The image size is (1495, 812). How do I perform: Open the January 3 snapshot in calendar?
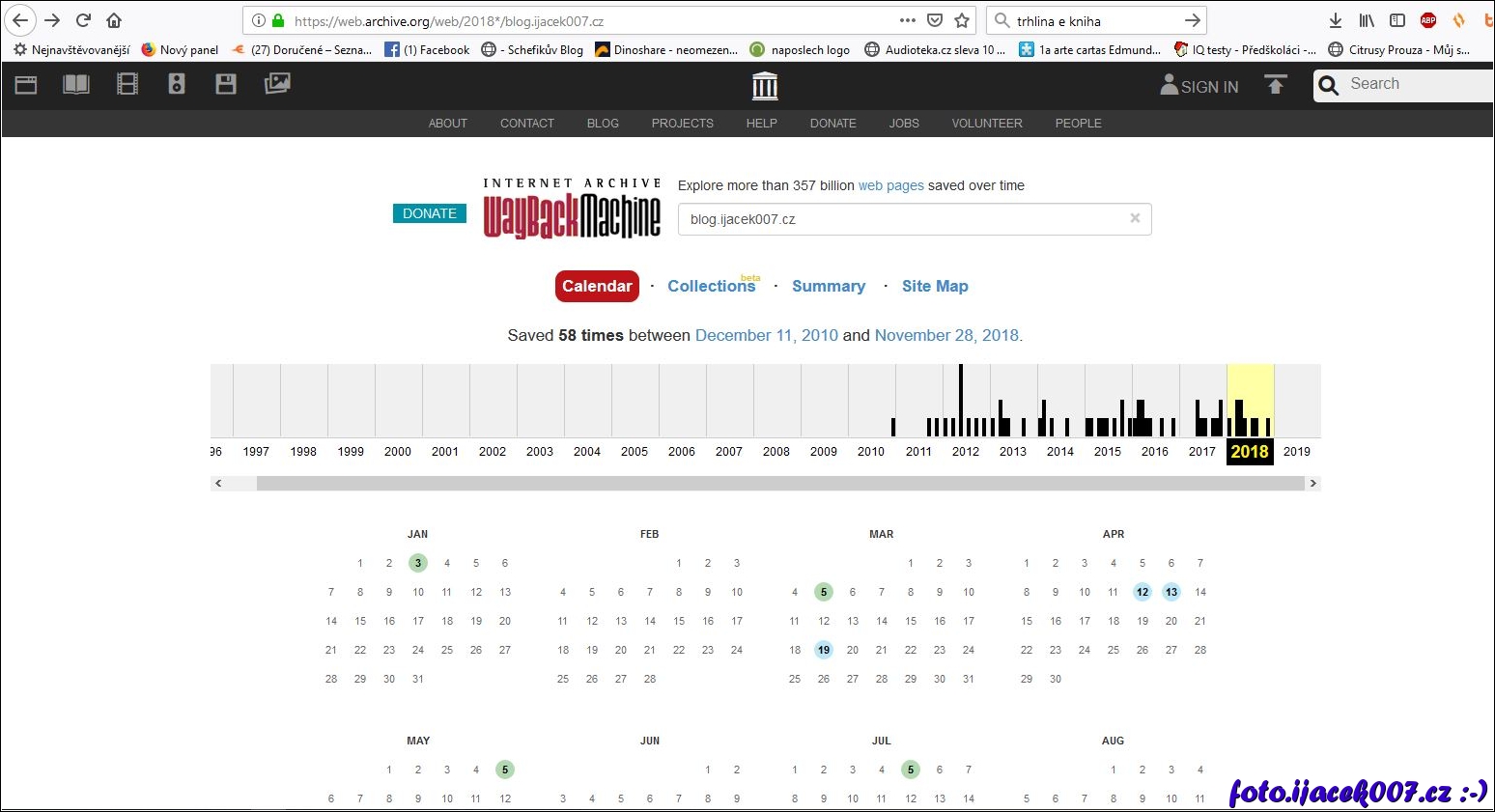pyautogui.click(x=417, y=563)
